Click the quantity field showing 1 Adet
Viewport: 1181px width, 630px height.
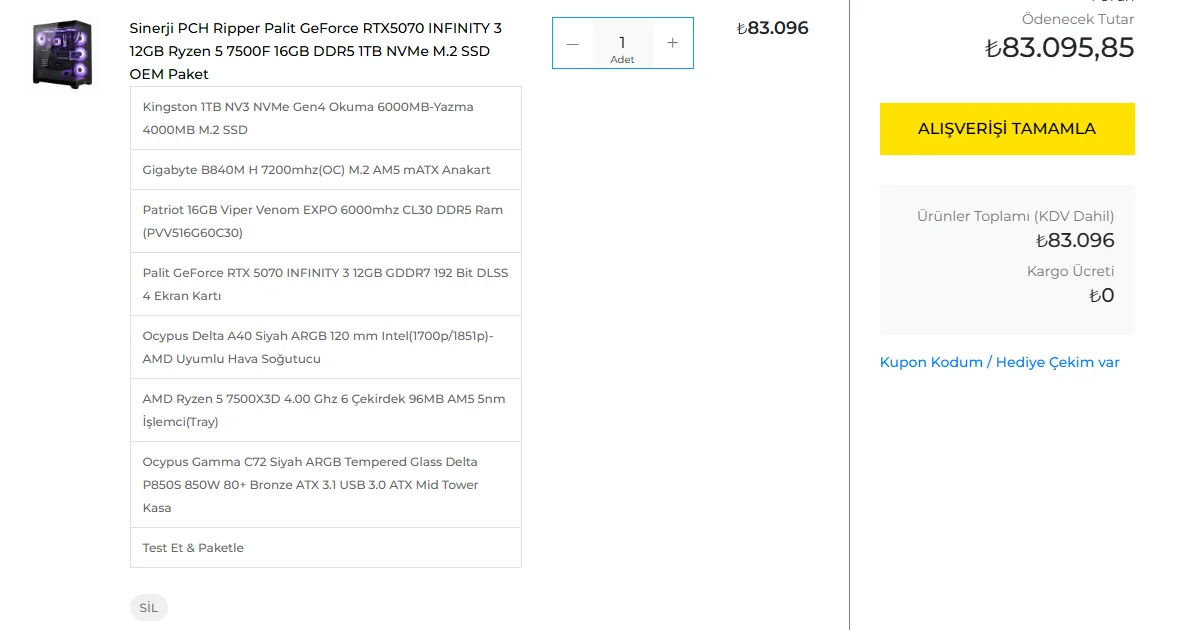(x=622, y=44)
